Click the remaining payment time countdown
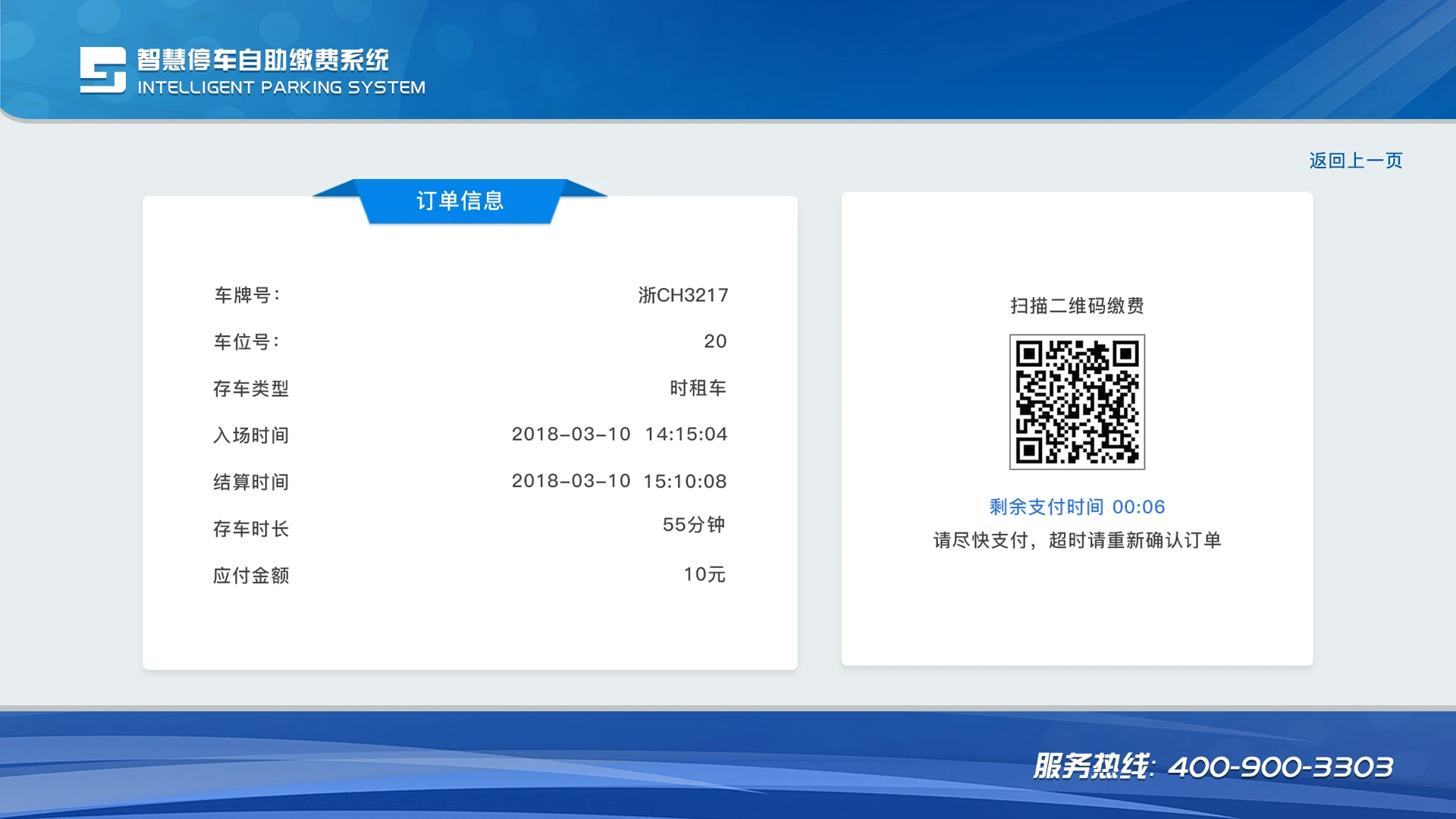Image resolution: width=1456 pixels, height=819 pixels. [x=1077, y=507]
